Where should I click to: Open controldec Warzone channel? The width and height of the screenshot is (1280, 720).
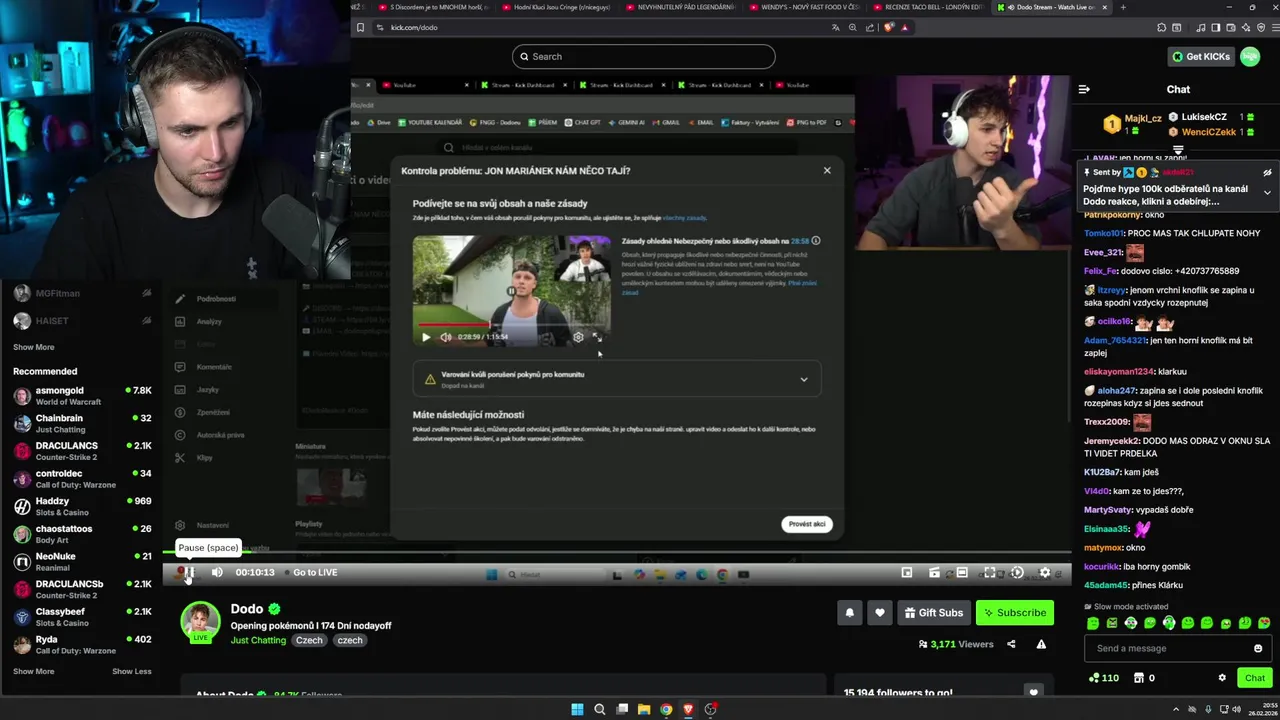pos(82,479)
